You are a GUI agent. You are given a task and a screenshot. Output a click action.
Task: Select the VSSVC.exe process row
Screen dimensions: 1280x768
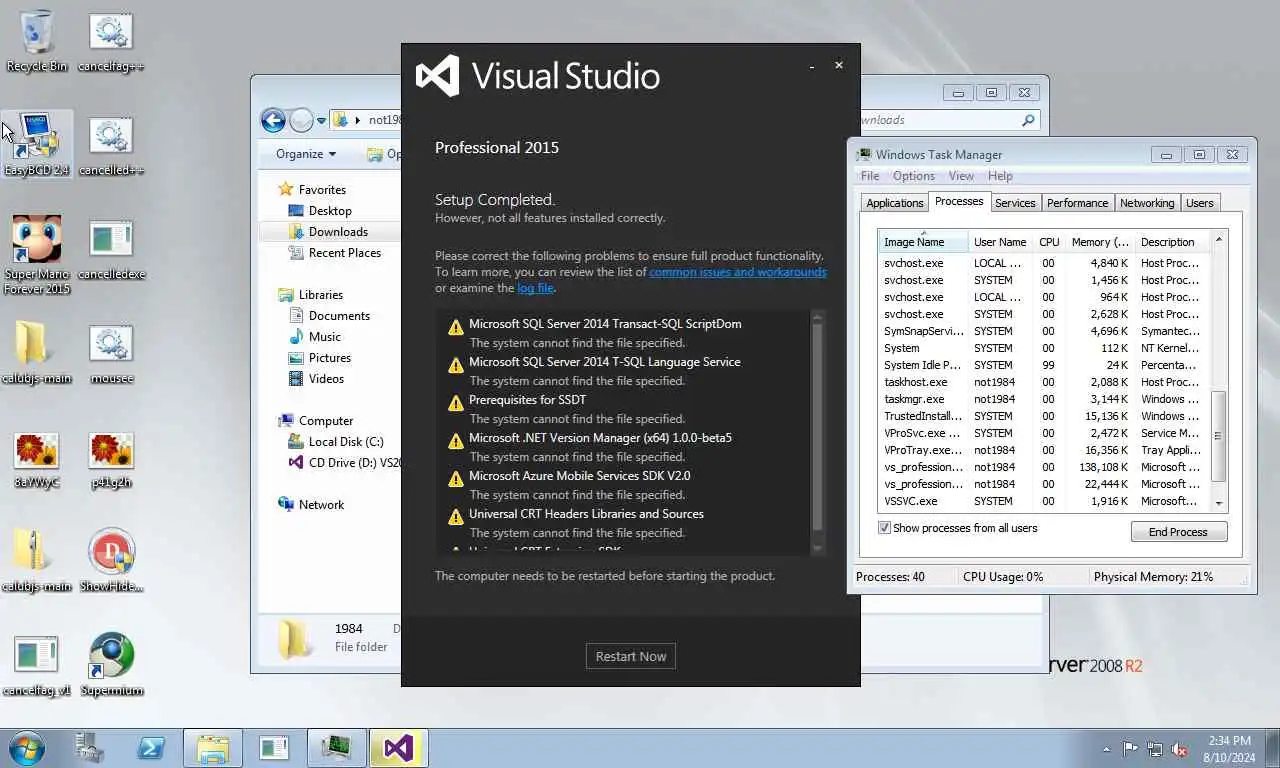tap(1044, 501)
